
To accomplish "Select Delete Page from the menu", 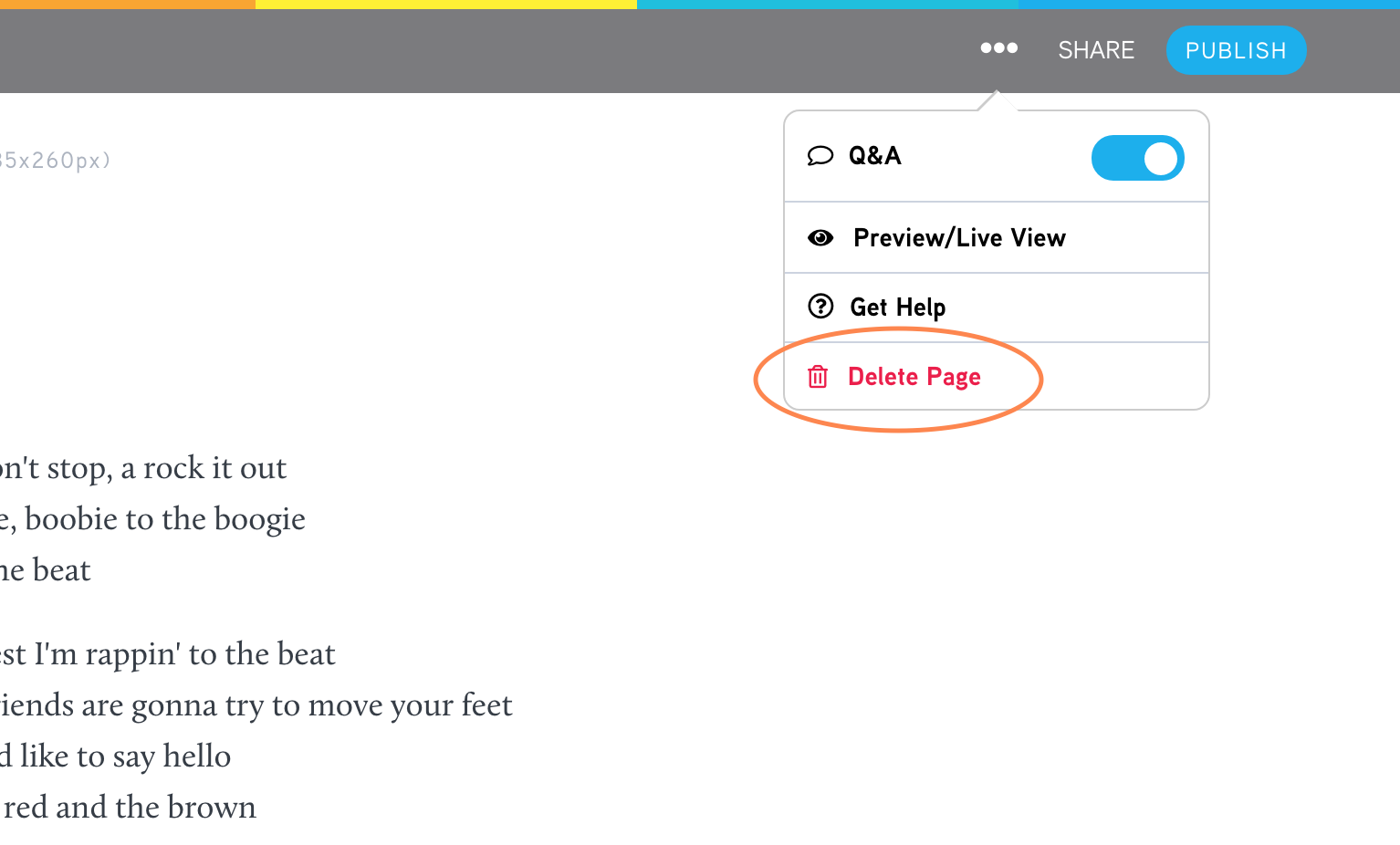I will pyautogui.click(x=997, y=376).
